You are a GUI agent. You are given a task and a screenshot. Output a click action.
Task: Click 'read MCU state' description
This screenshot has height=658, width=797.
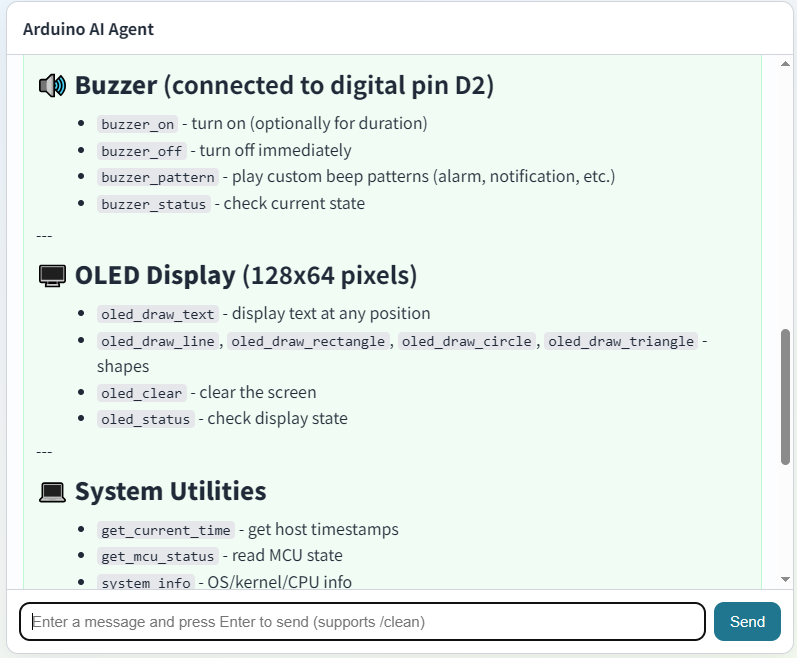[x=287, y=555]
